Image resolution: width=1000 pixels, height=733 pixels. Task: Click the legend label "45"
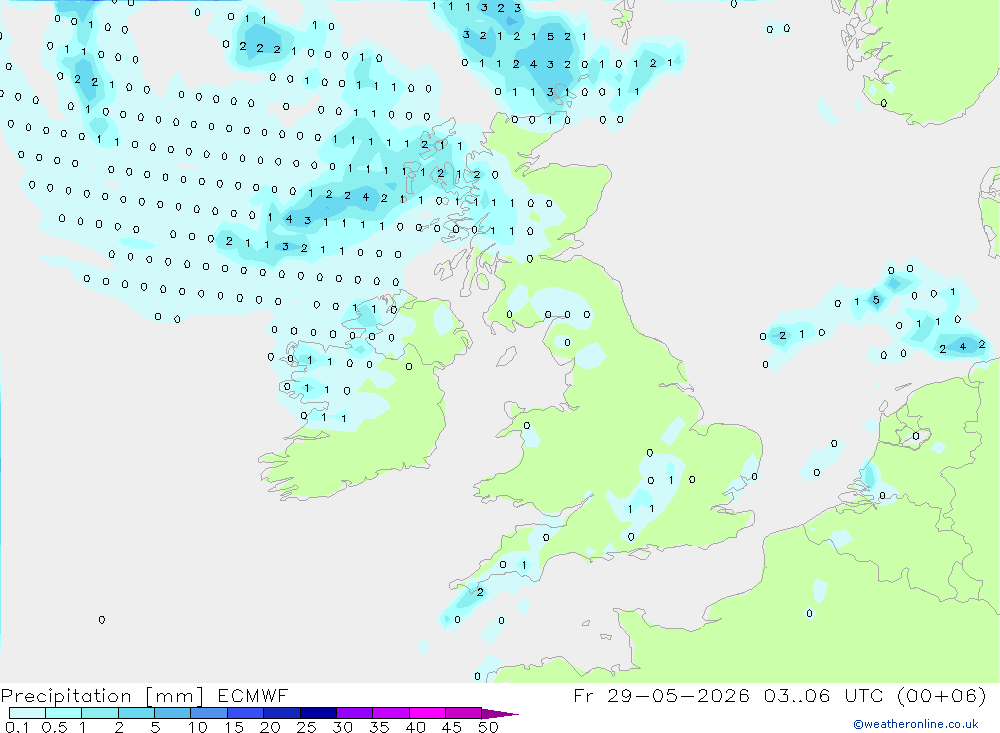click(x=452, y=727)
